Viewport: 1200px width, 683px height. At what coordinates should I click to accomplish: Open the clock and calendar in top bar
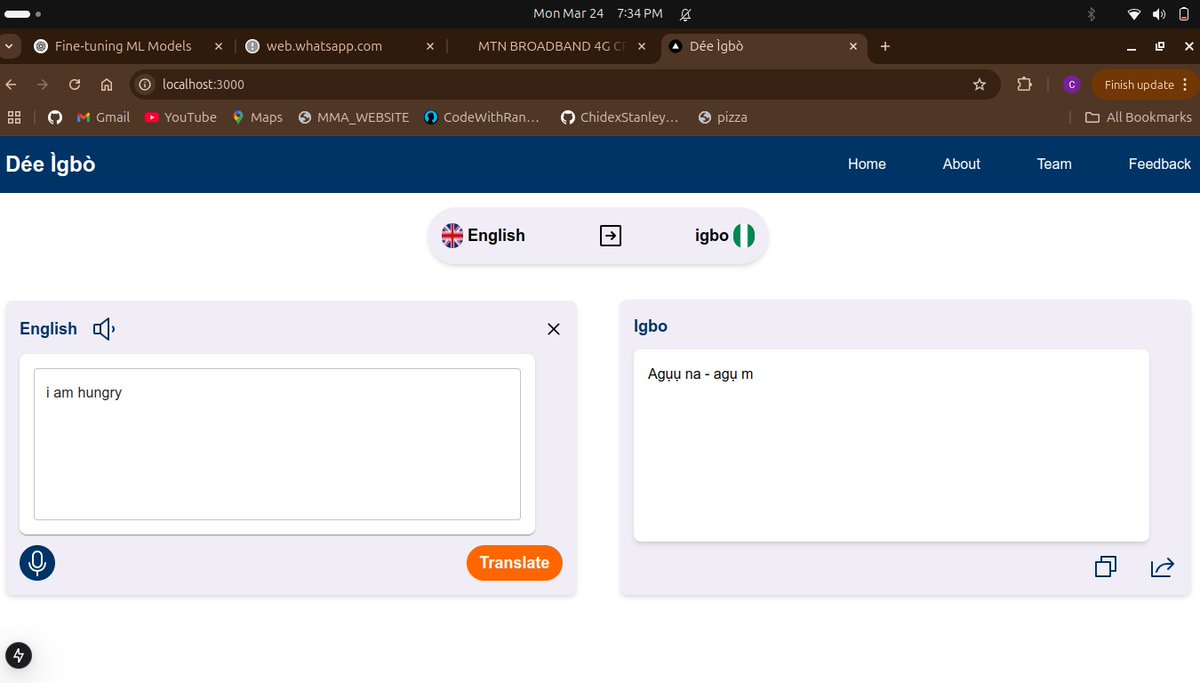(x=598, y=13)
